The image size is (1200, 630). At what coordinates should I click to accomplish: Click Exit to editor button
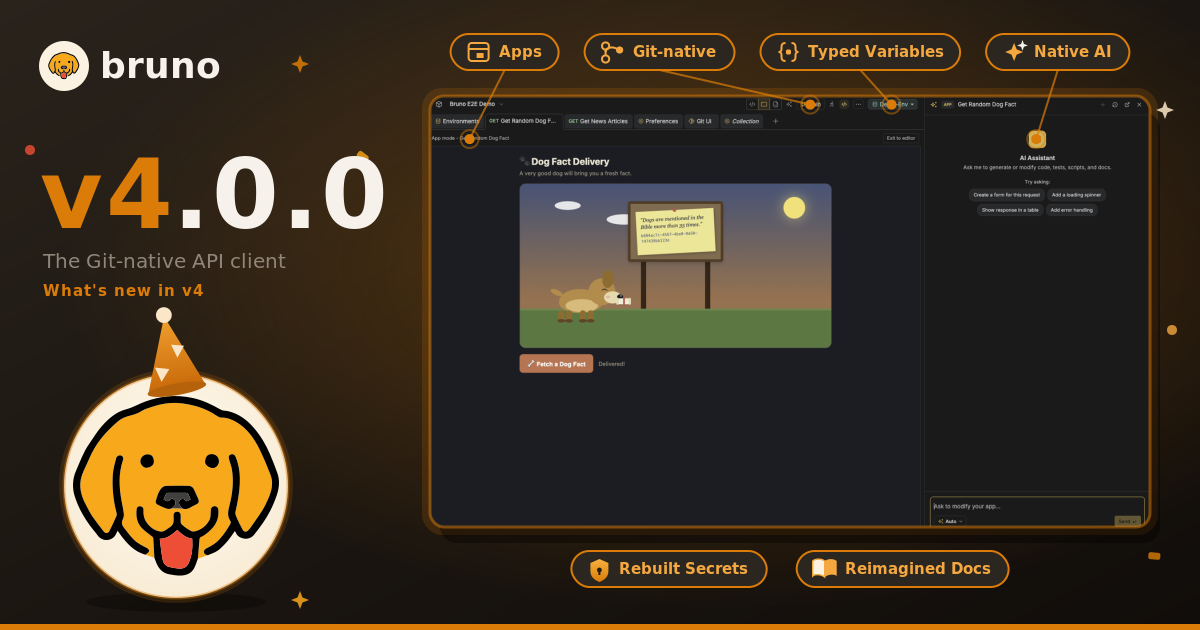(x=901, y=138)
